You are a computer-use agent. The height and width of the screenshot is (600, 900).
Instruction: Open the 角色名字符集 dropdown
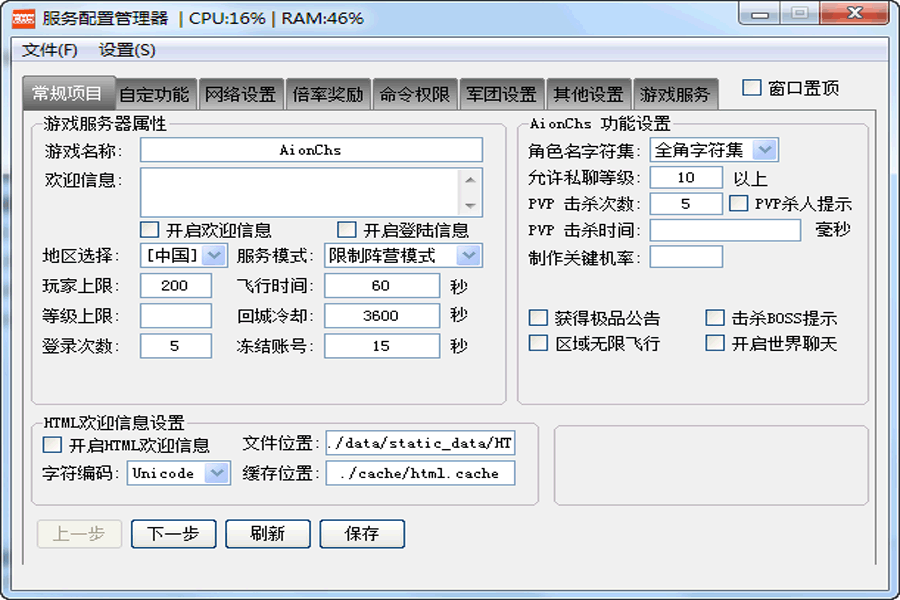[x=764, y=150]
